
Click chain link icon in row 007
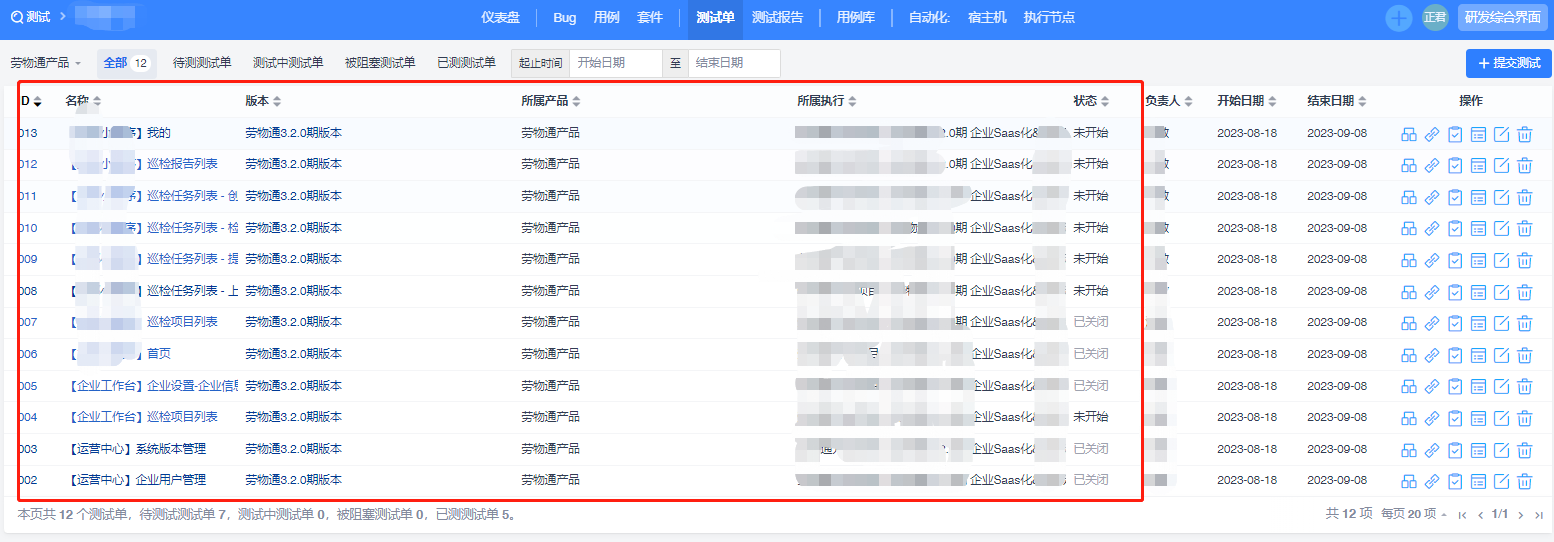click(1432, 323)
